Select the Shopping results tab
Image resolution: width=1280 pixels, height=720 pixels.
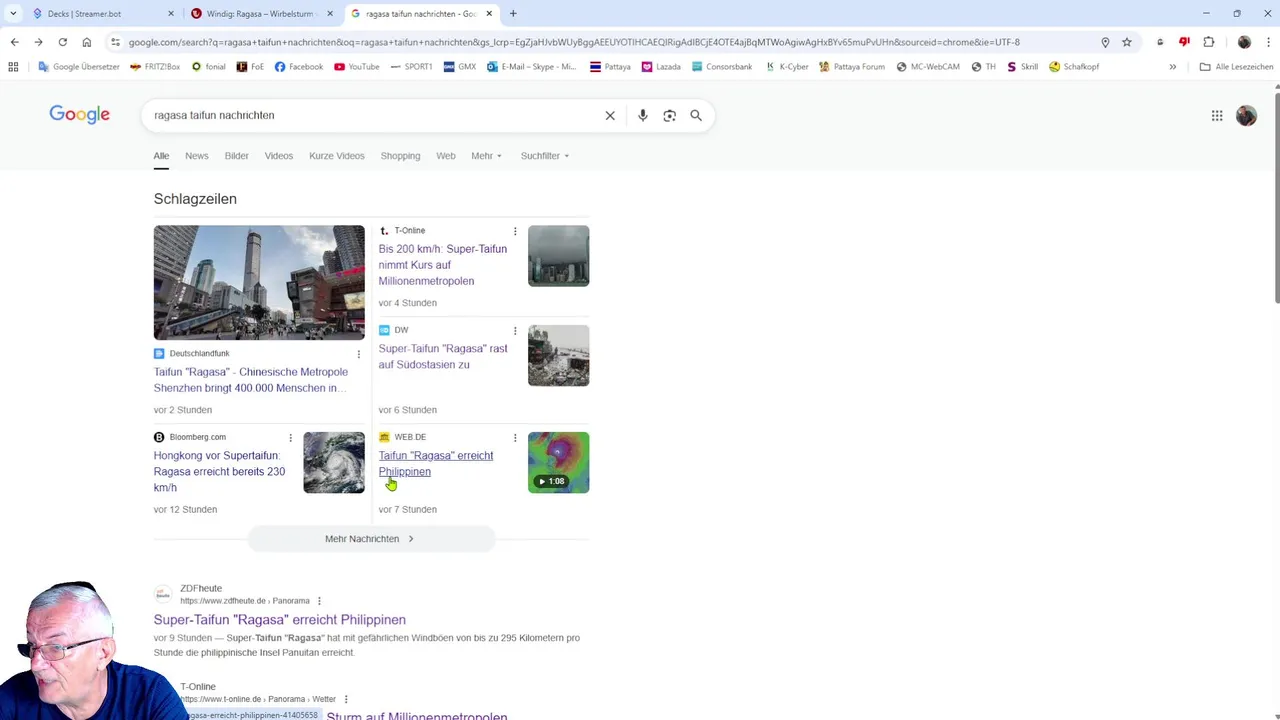coord(400,156)
